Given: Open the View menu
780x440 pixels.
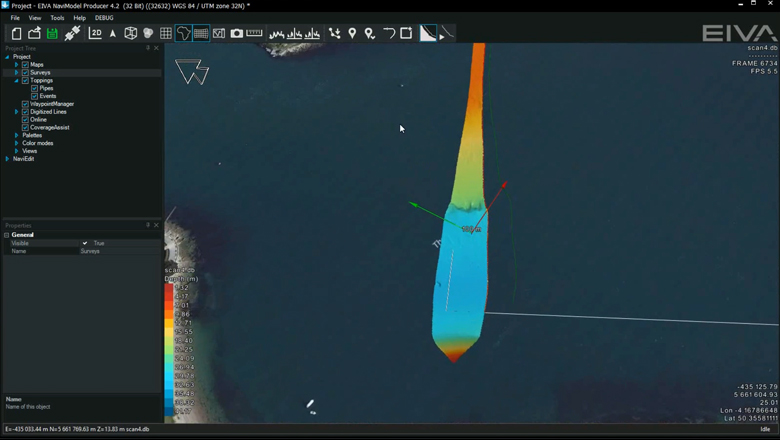Looking at the screenshot, I should click(x=35, y=18).
